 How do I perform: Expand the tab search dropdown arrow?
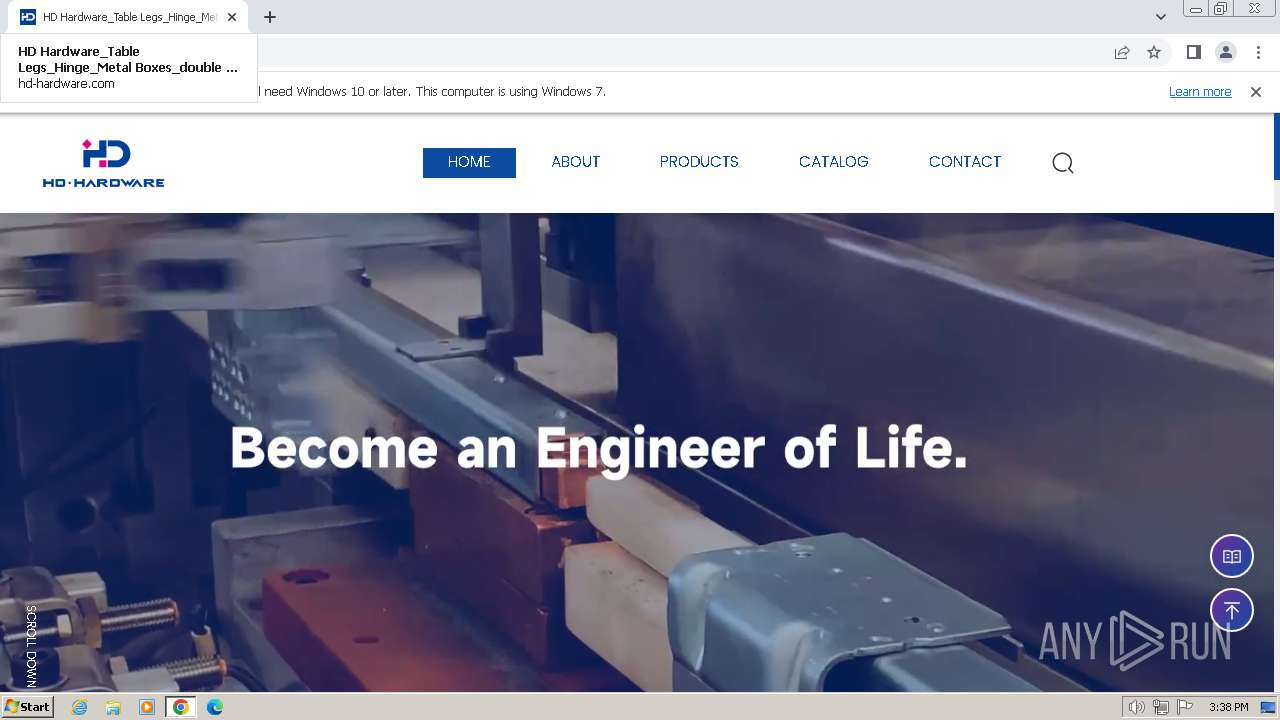[1160, 17]
